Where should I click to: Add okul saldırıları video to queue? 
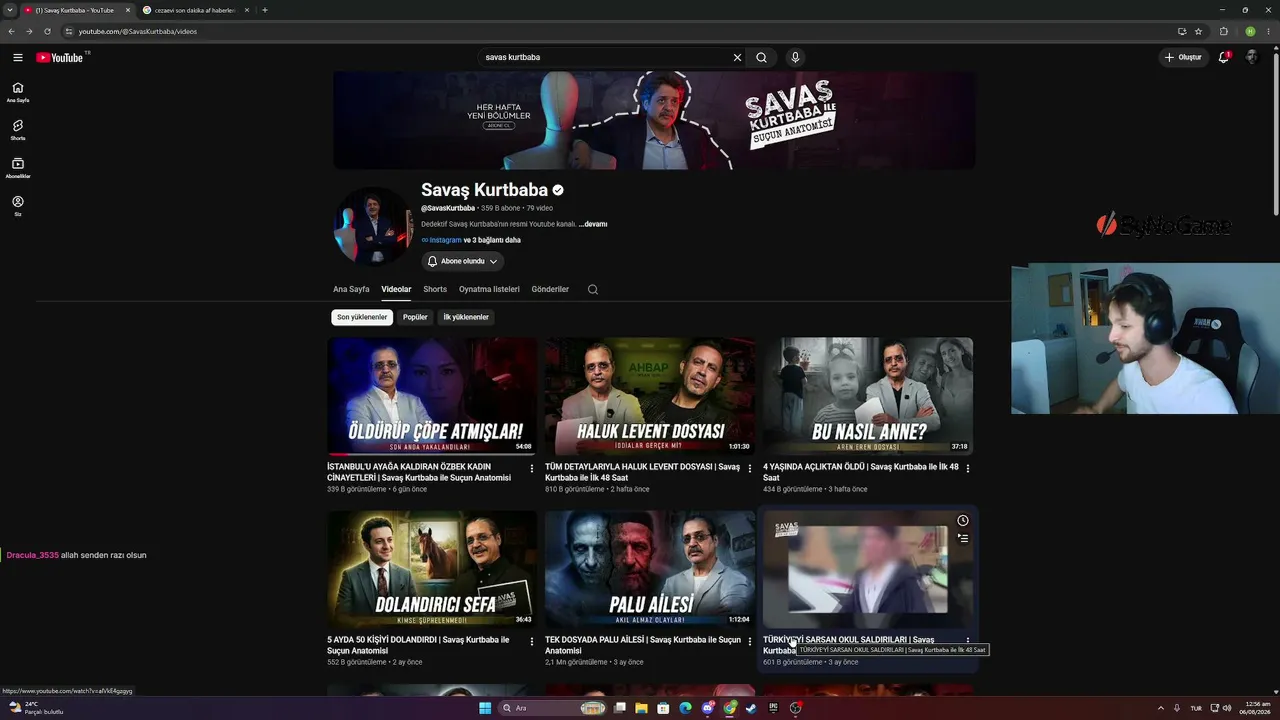[x=962, y=538]
